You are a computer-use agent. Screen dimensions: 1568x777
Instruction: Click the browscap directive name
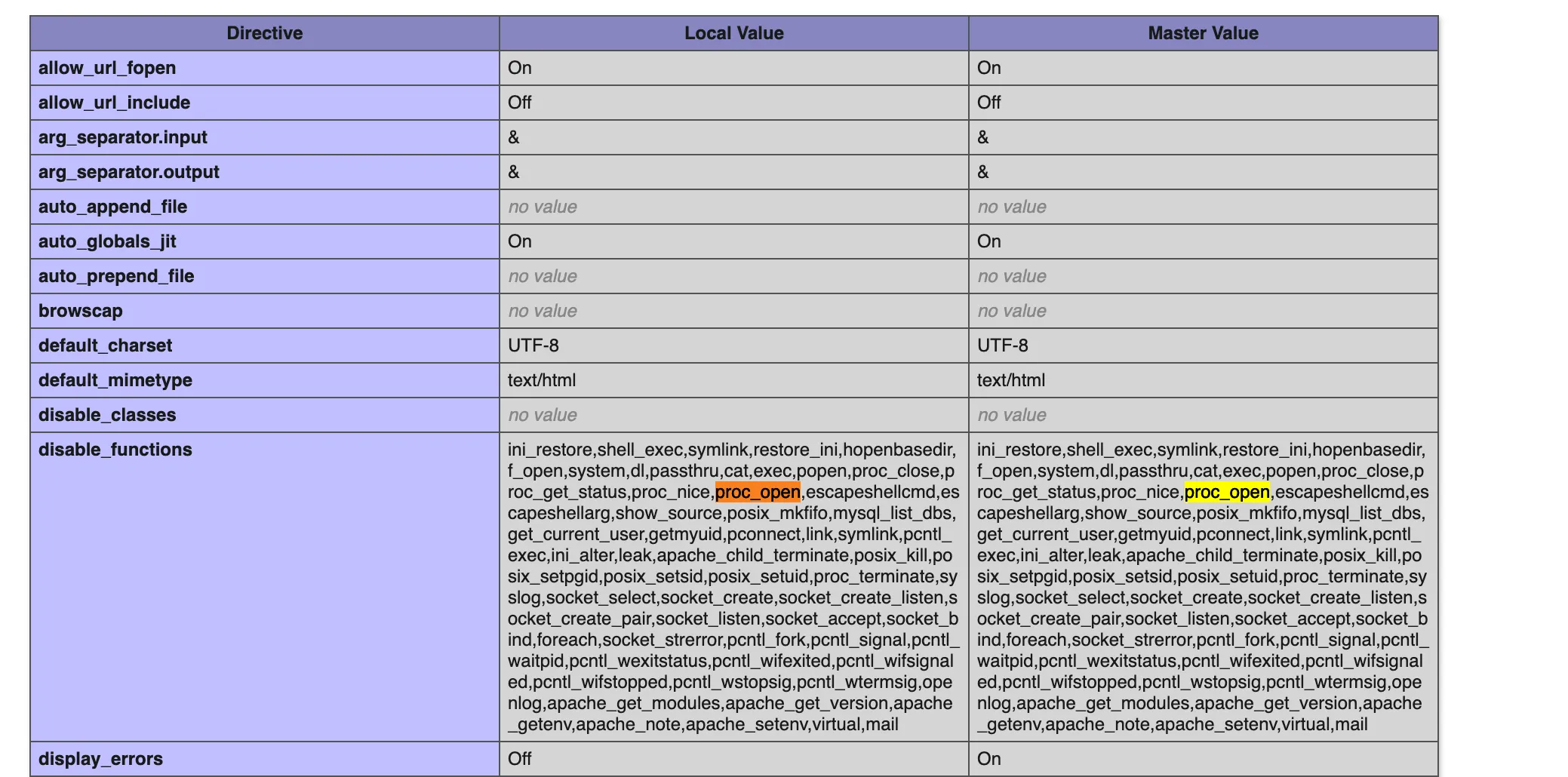pyautogui.click(x=81, y=311)
